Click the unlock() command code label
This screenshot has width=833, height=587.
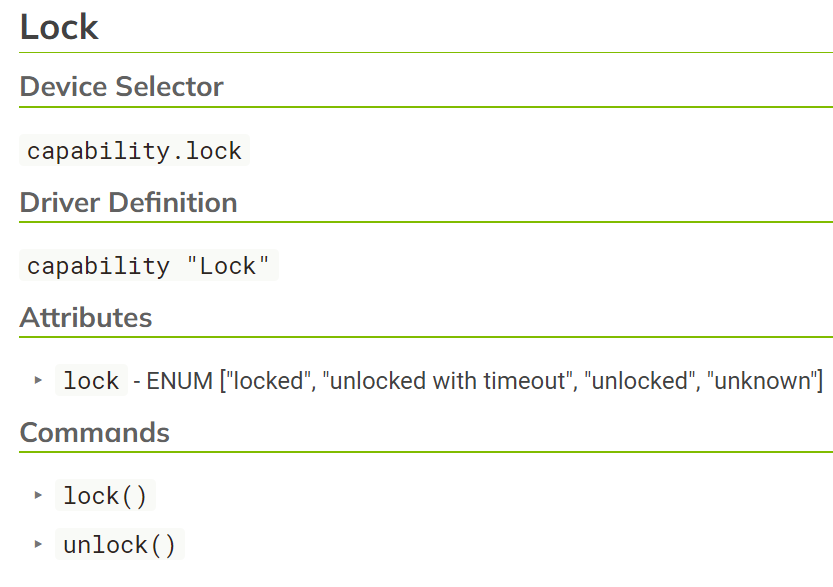119,546
